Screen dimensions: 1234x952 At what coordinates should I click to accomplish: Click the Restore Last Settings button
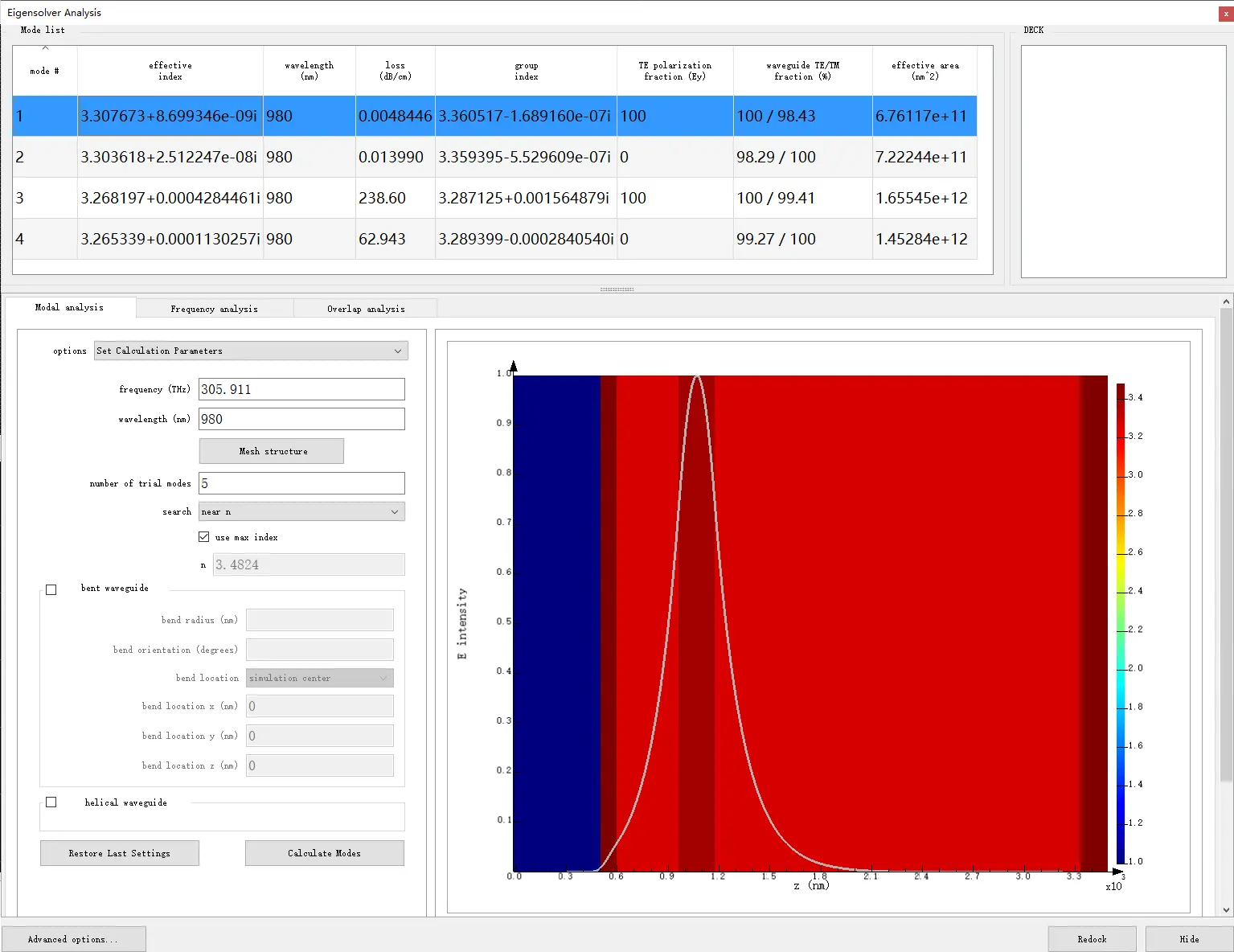pyautogui.click(x=120, y=853)
